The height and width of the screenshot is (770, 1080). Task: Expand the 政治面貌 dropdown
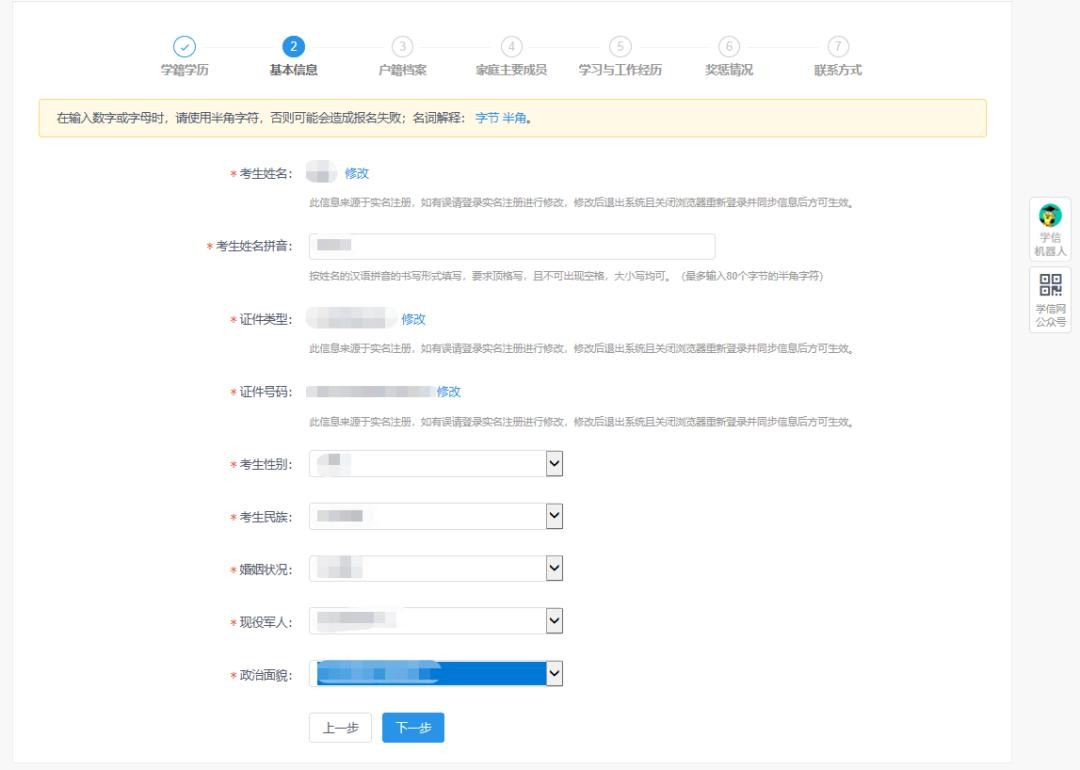[554, 674]
